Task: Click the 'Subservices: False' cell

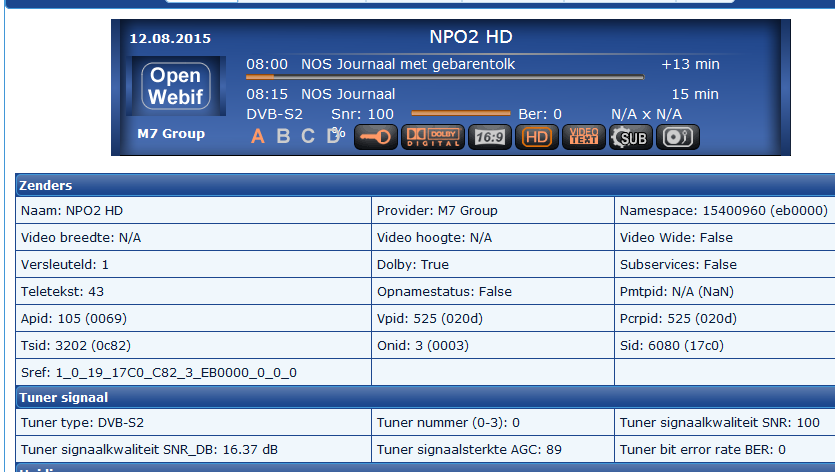Action: coord(725,265)
